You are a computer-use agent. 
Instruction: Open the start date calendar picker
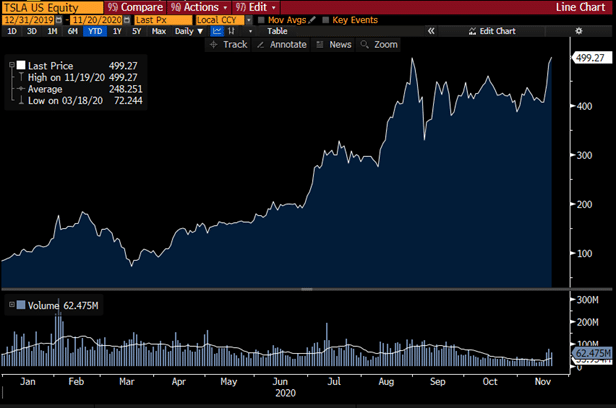[x=59, y=20]
